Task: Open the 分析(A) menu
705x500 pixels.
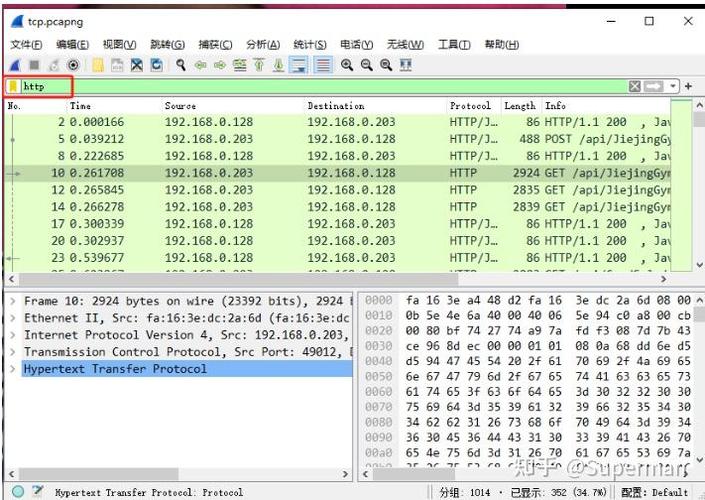Action: coord(263,45)
